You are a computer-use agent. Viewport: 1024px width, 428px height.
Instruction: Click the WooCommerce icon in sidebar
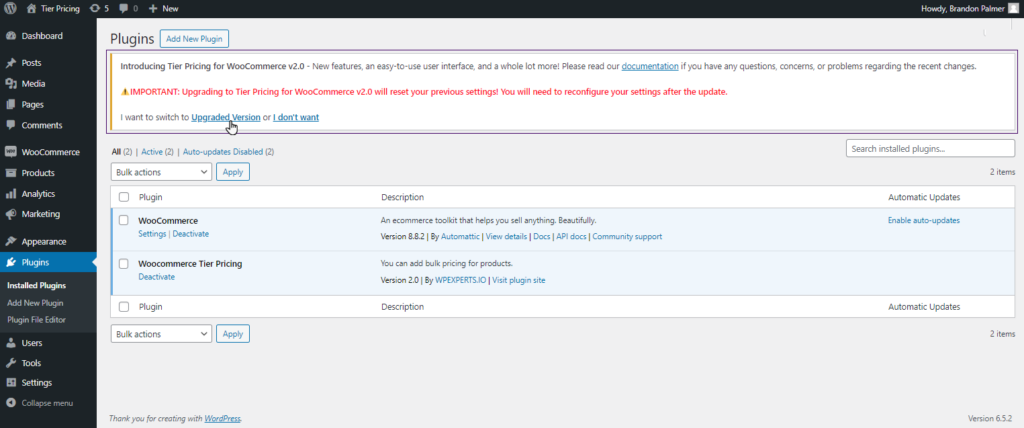10,152
